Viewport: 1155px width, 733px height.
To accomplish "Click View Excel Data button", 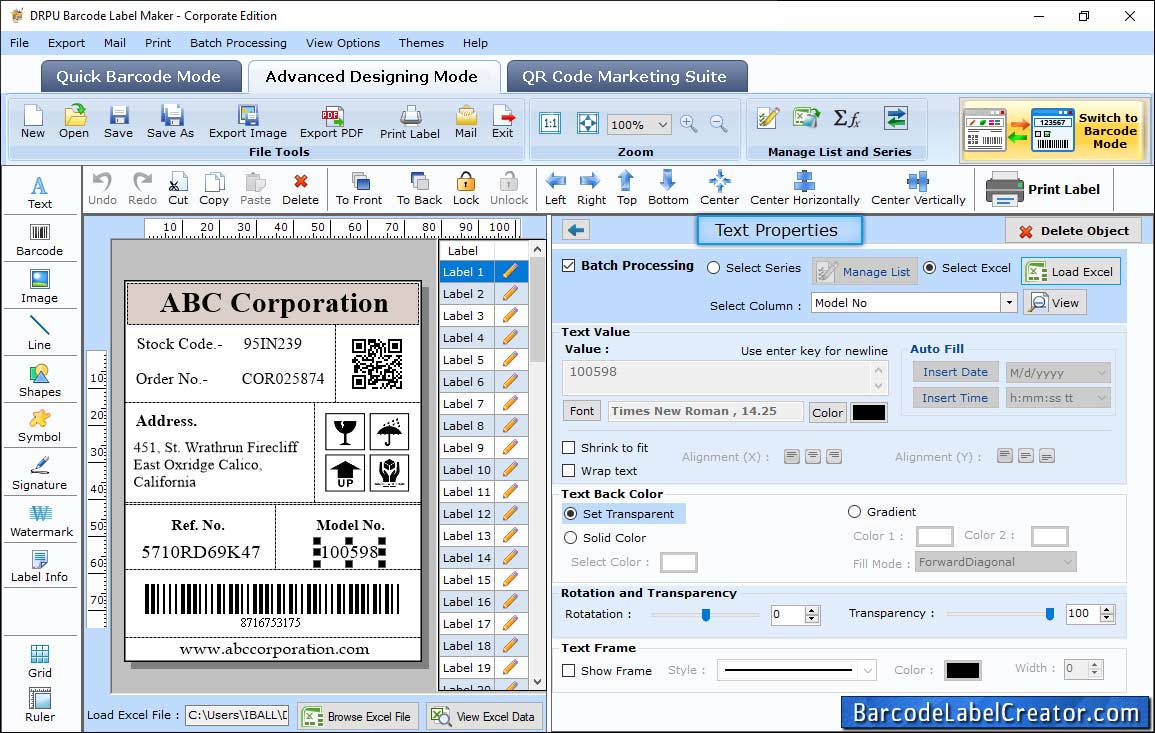I will tap(483, 716).
